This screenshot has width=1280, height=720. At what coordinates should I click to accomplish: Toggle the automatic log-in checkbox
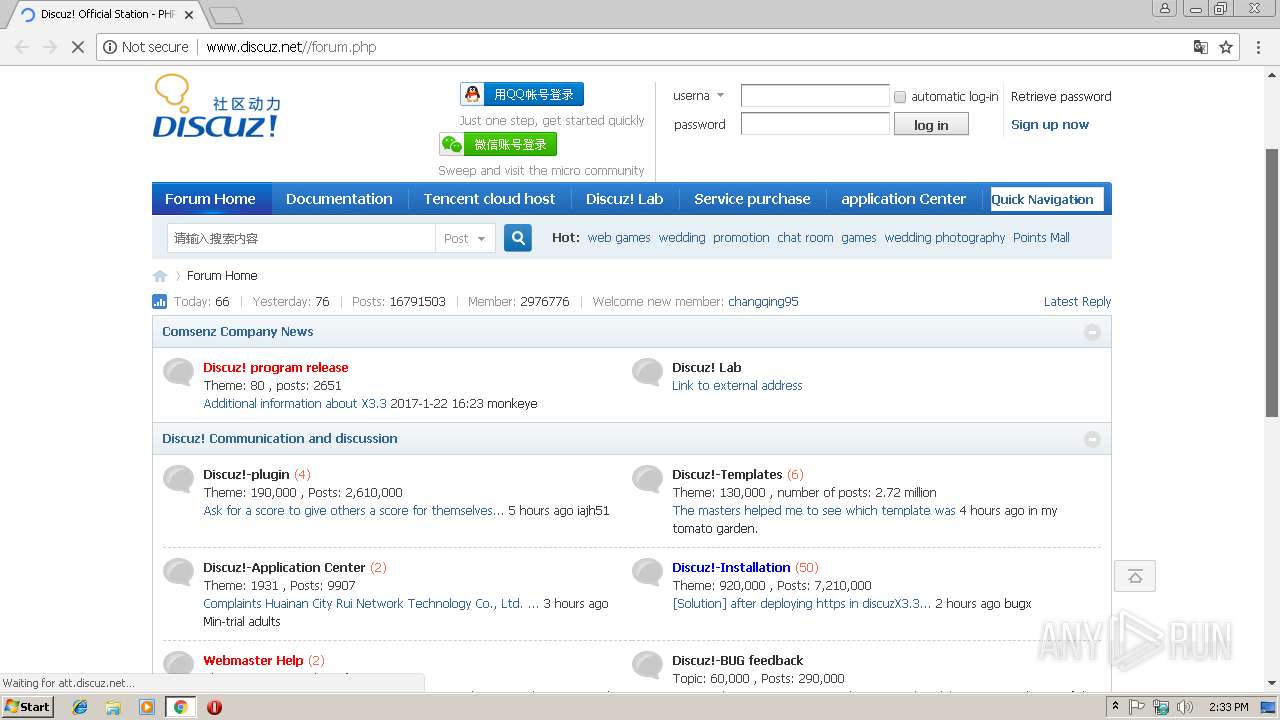pos(900,97)
